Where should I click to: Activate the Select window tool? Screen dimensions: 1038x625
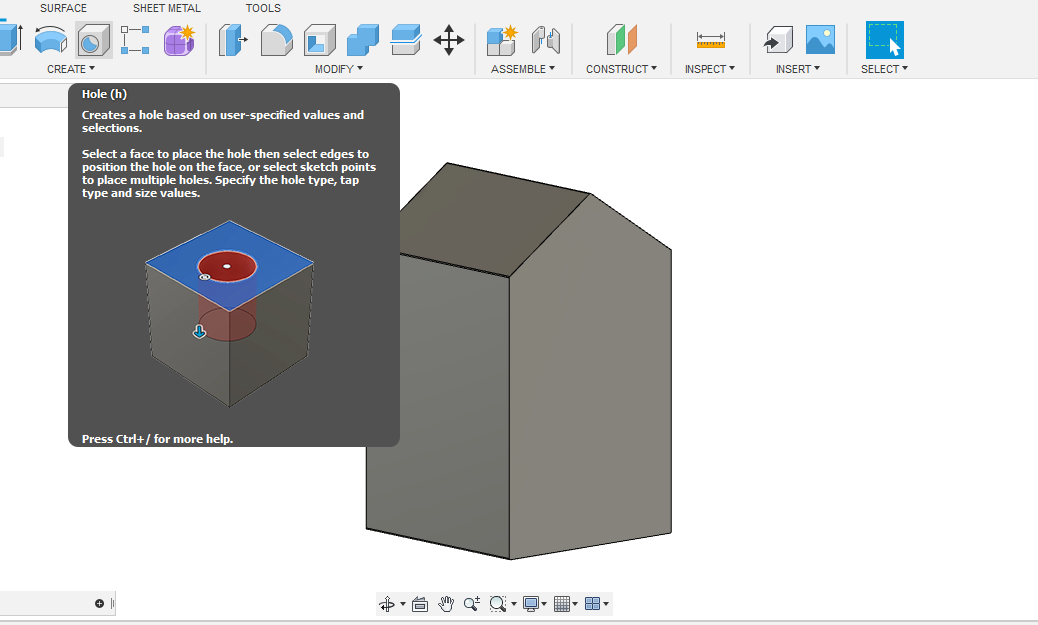tap(884, 40)
